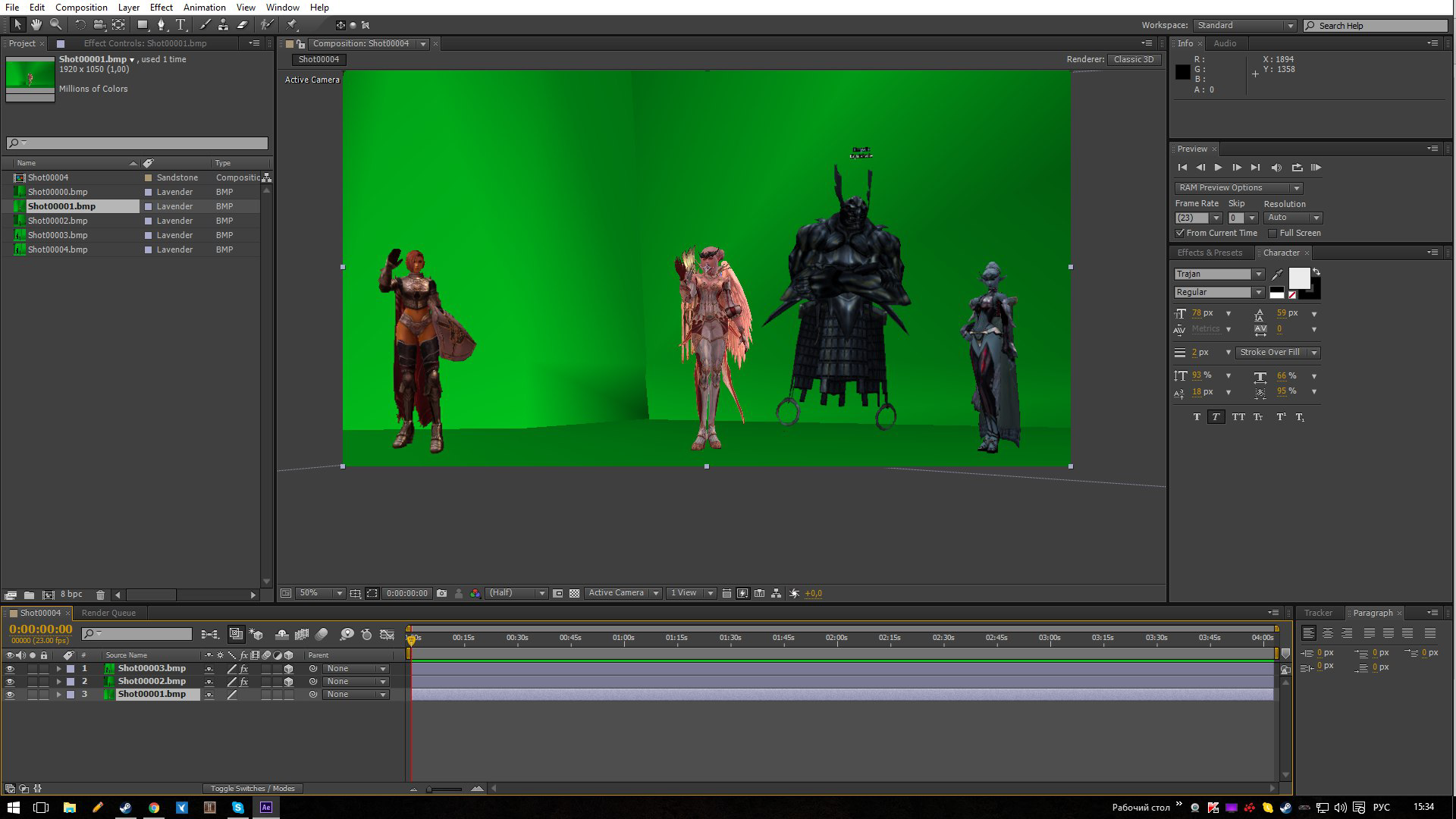Hide the Shot00003.bmp layer
This screenshot has height=819, width=1456.
[10, 669]
